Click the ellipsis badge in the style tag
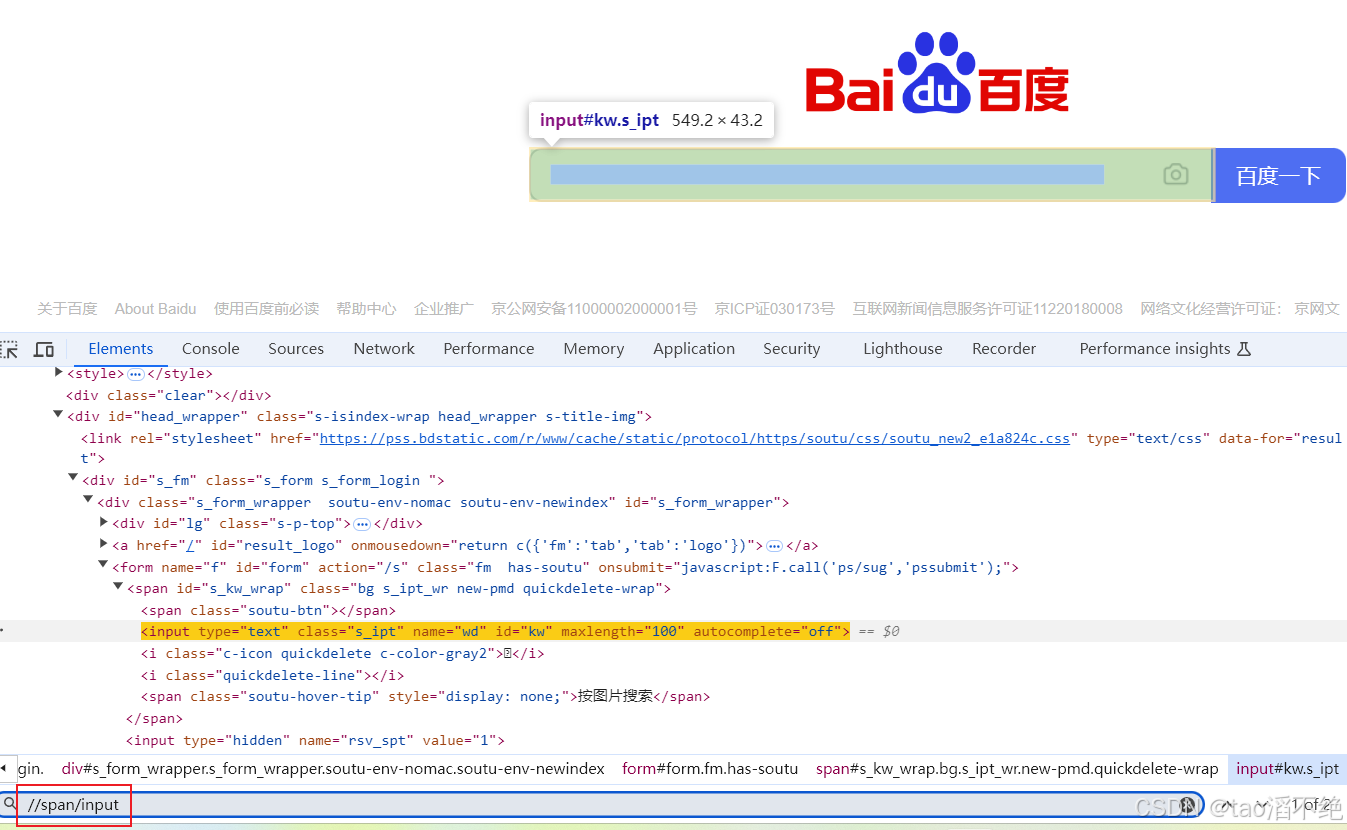1347x830 pixels. [x=135, y=374]
